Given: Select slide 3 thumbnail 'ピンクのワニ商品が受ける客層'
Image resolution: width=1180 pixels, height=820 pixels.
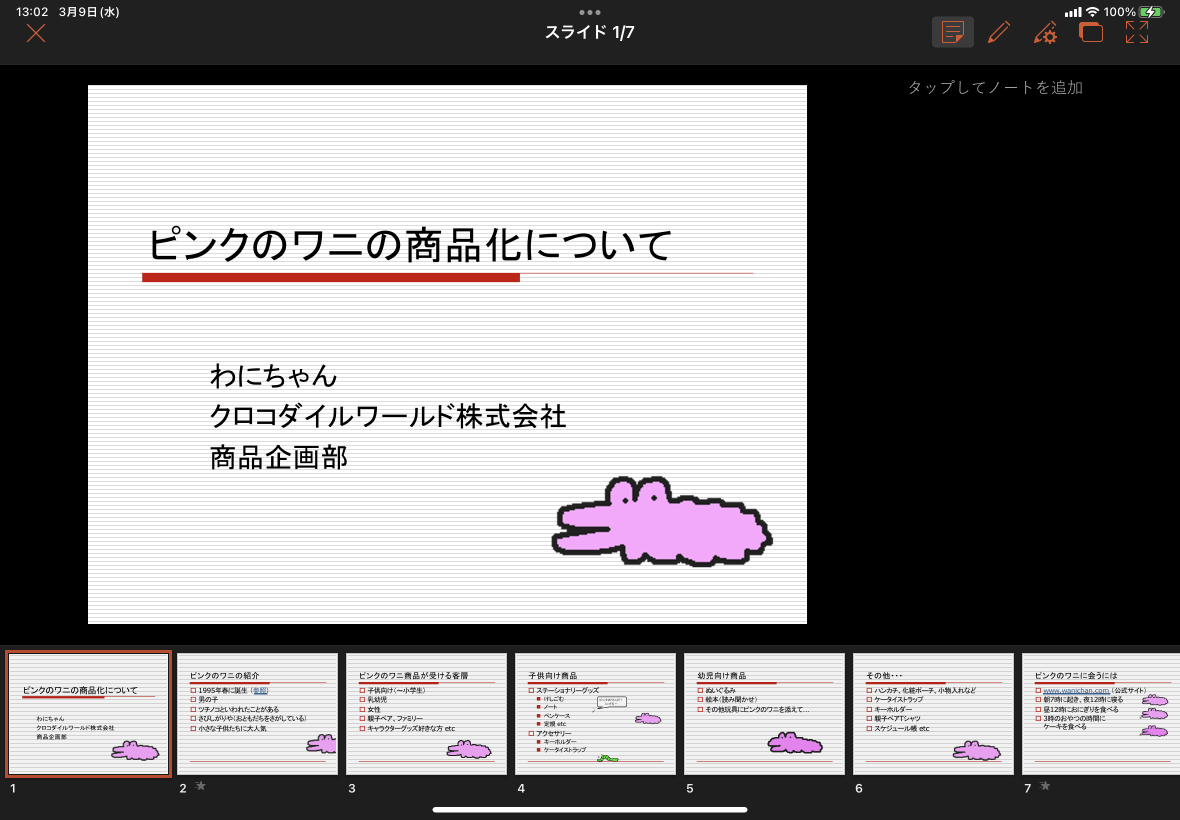Looking at the screenshot, I should coord(426,714).
